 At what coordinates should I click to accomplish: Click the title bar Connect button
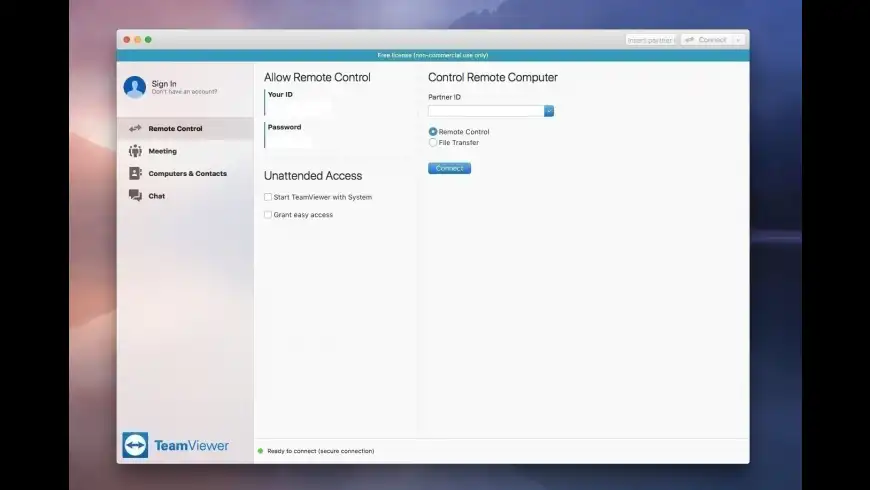click(706, 40)
